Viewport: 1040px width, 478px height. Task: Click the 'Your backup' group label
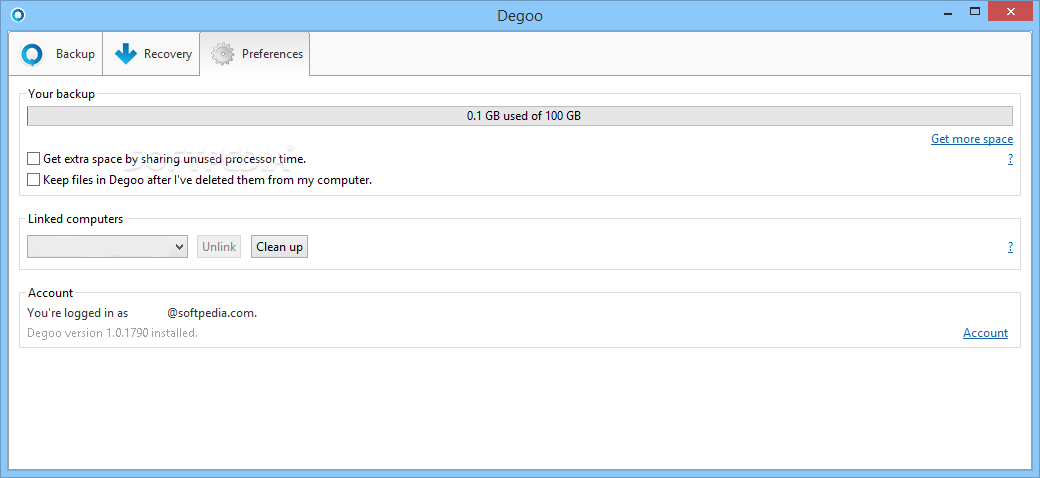[x=61, y=94]
